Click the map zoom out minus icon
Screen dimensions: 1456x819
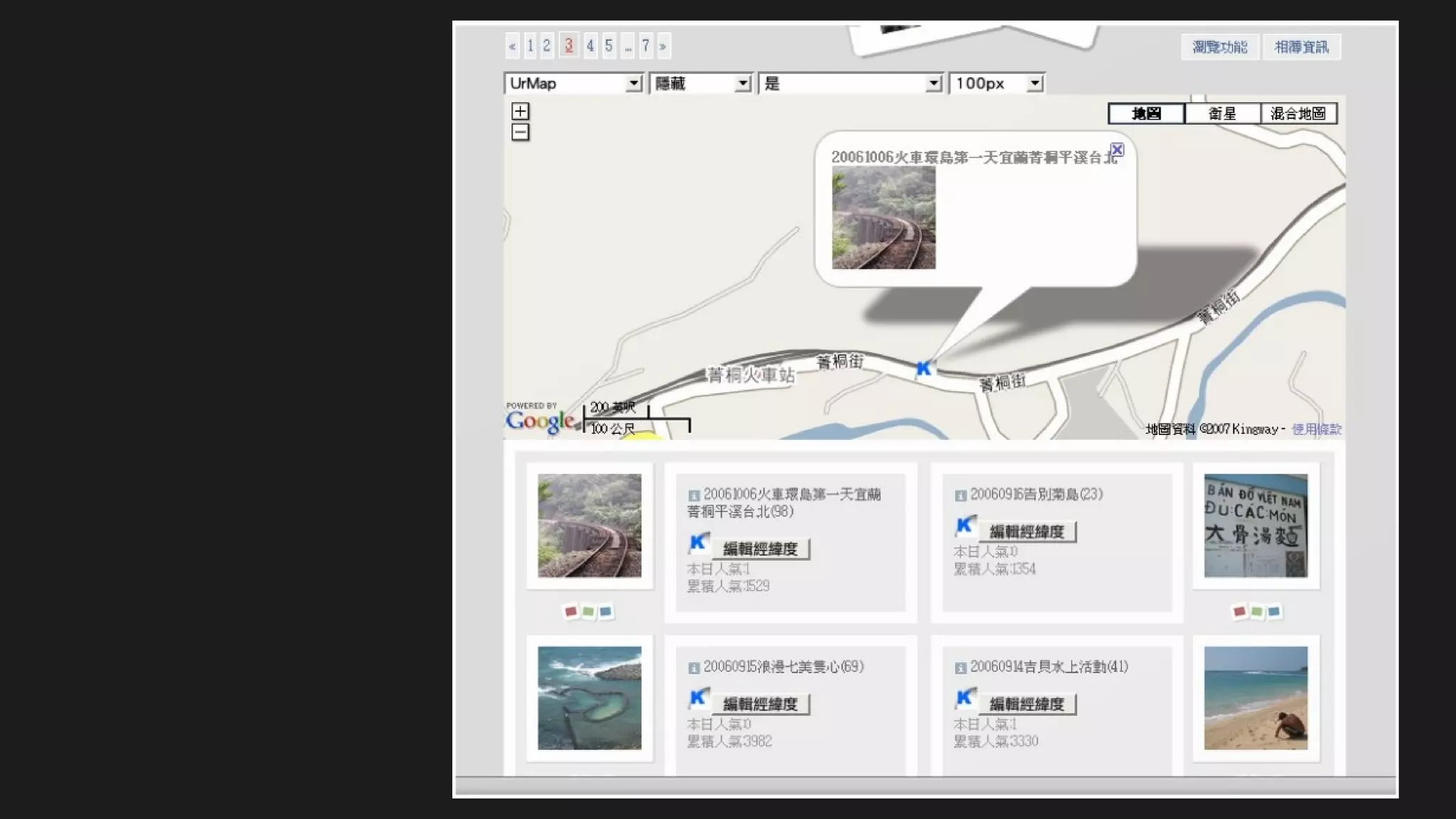520,132
